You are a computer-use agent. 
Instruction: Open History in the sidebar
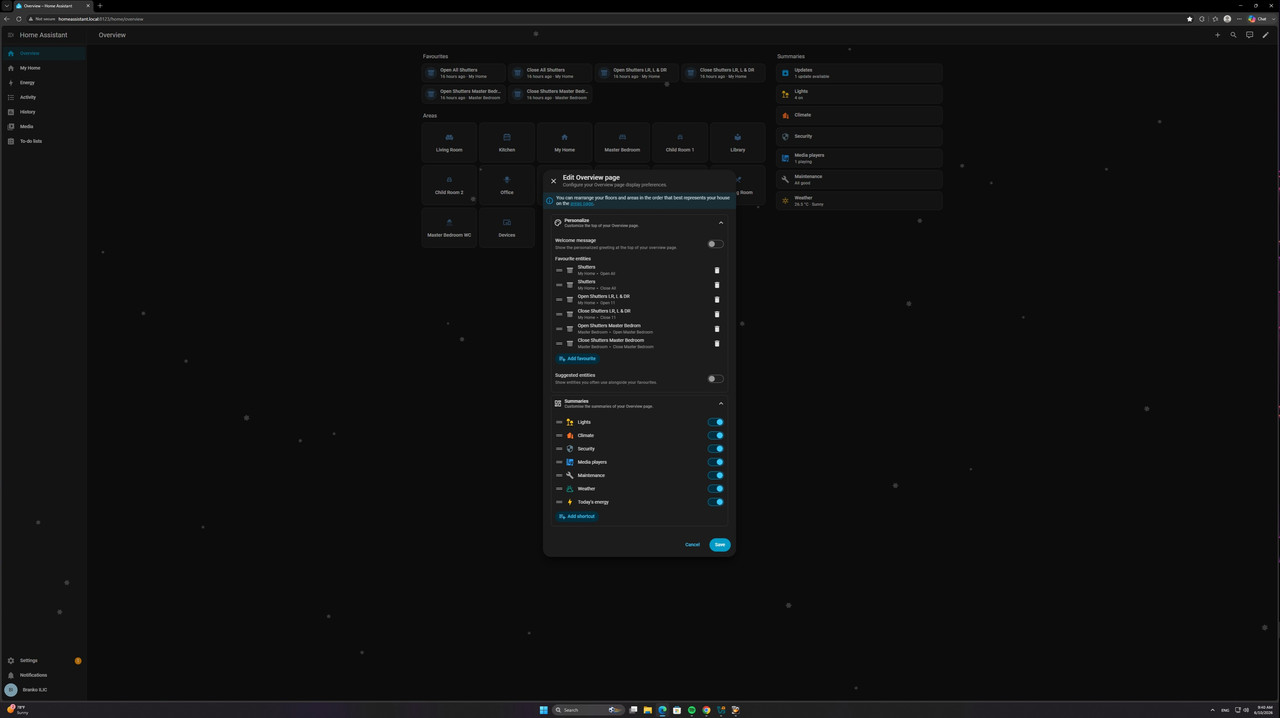(x=43, y=112)
